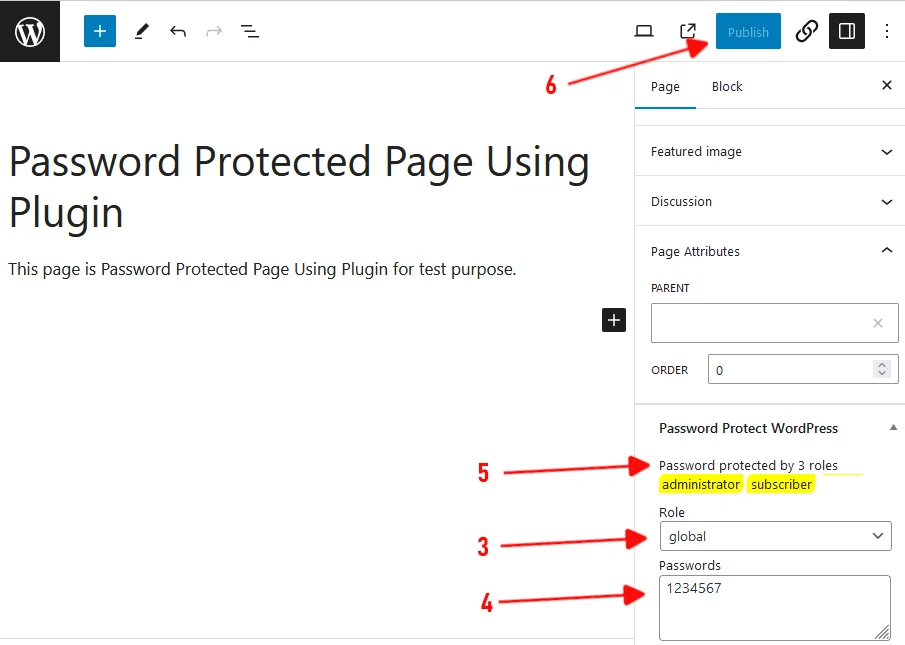Expand the Discussion panel
The height and width of the screenshot is (645, 905).
point(770,201)
